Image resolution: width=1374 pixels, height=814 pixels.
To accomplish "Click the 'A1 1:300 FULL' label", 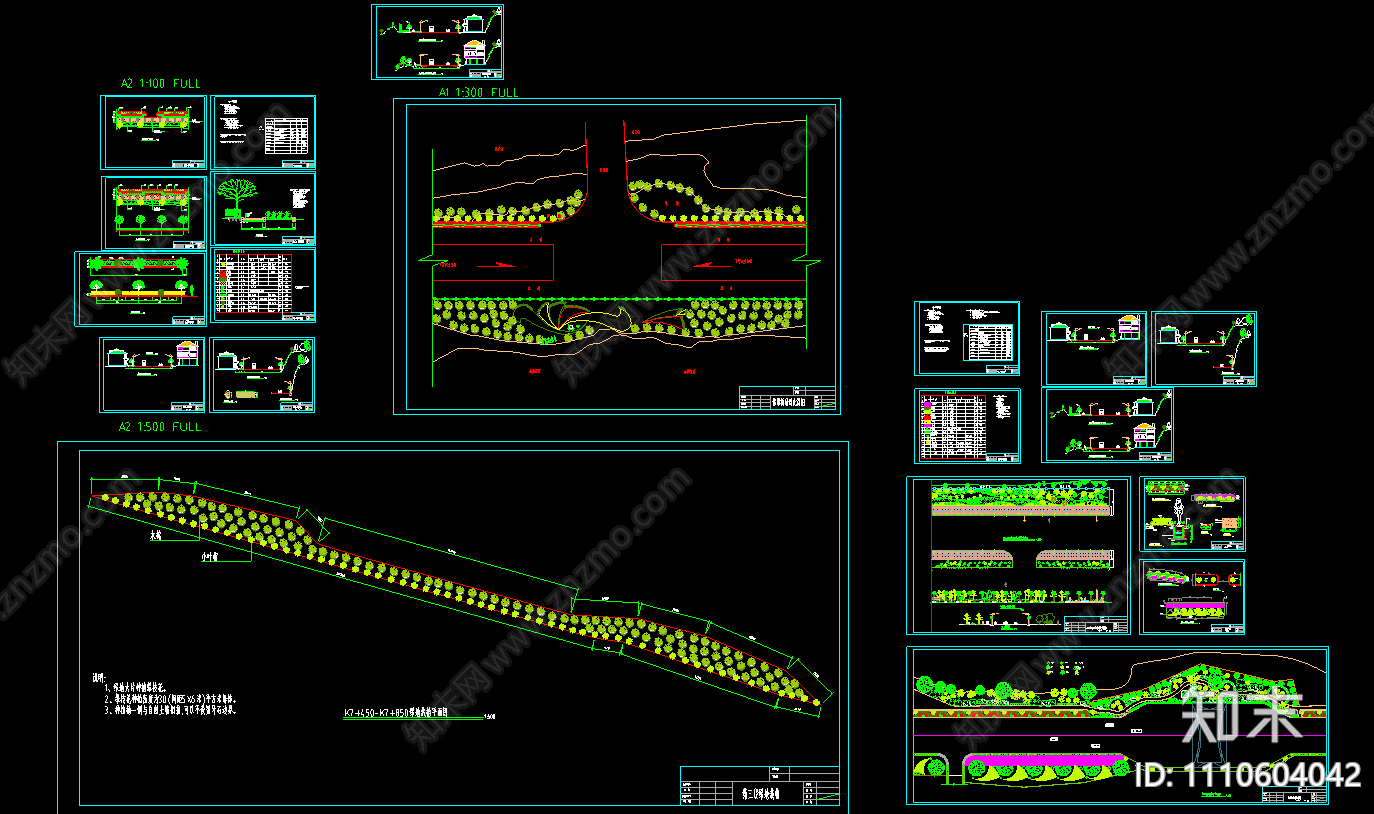I will point(478,92).
